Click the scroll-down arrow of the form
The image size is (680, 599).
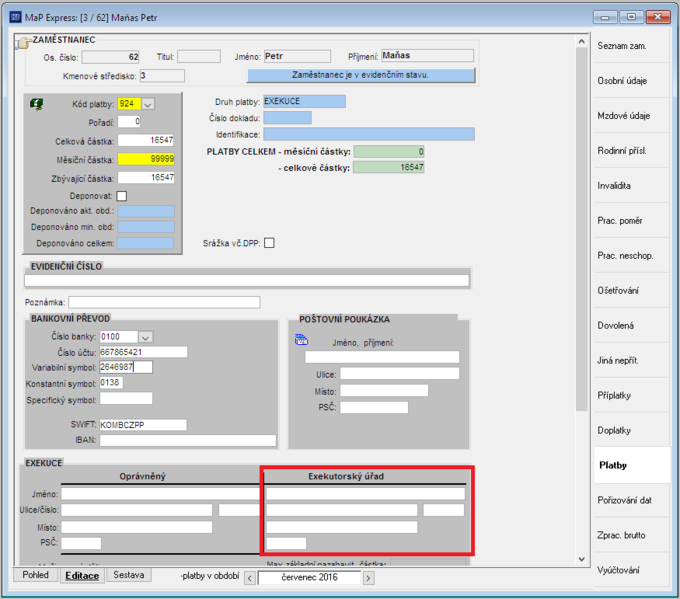coord(582,559)
